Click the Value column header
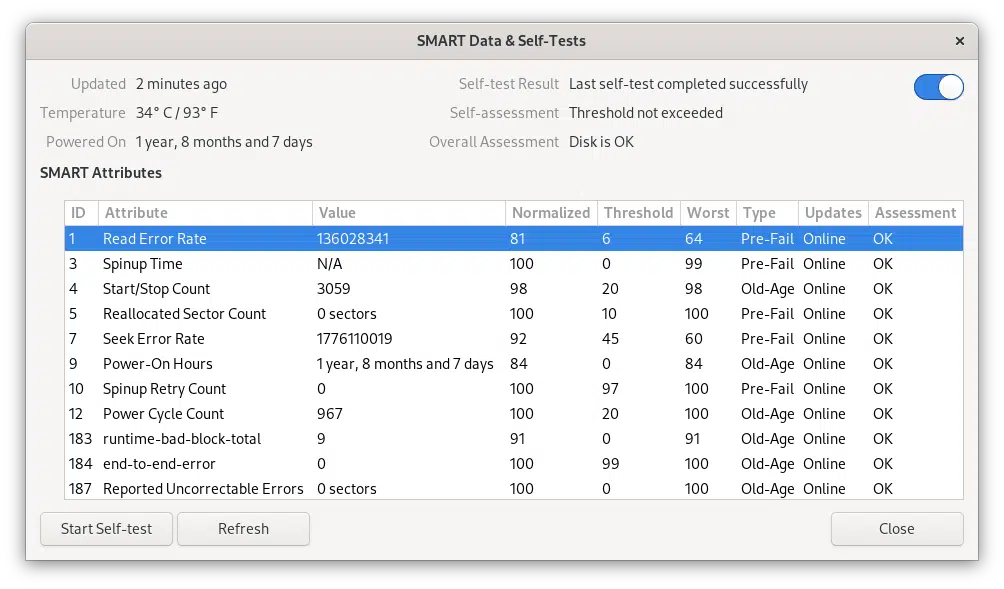This screenshot has height=589, width=1004. (408, 213)
